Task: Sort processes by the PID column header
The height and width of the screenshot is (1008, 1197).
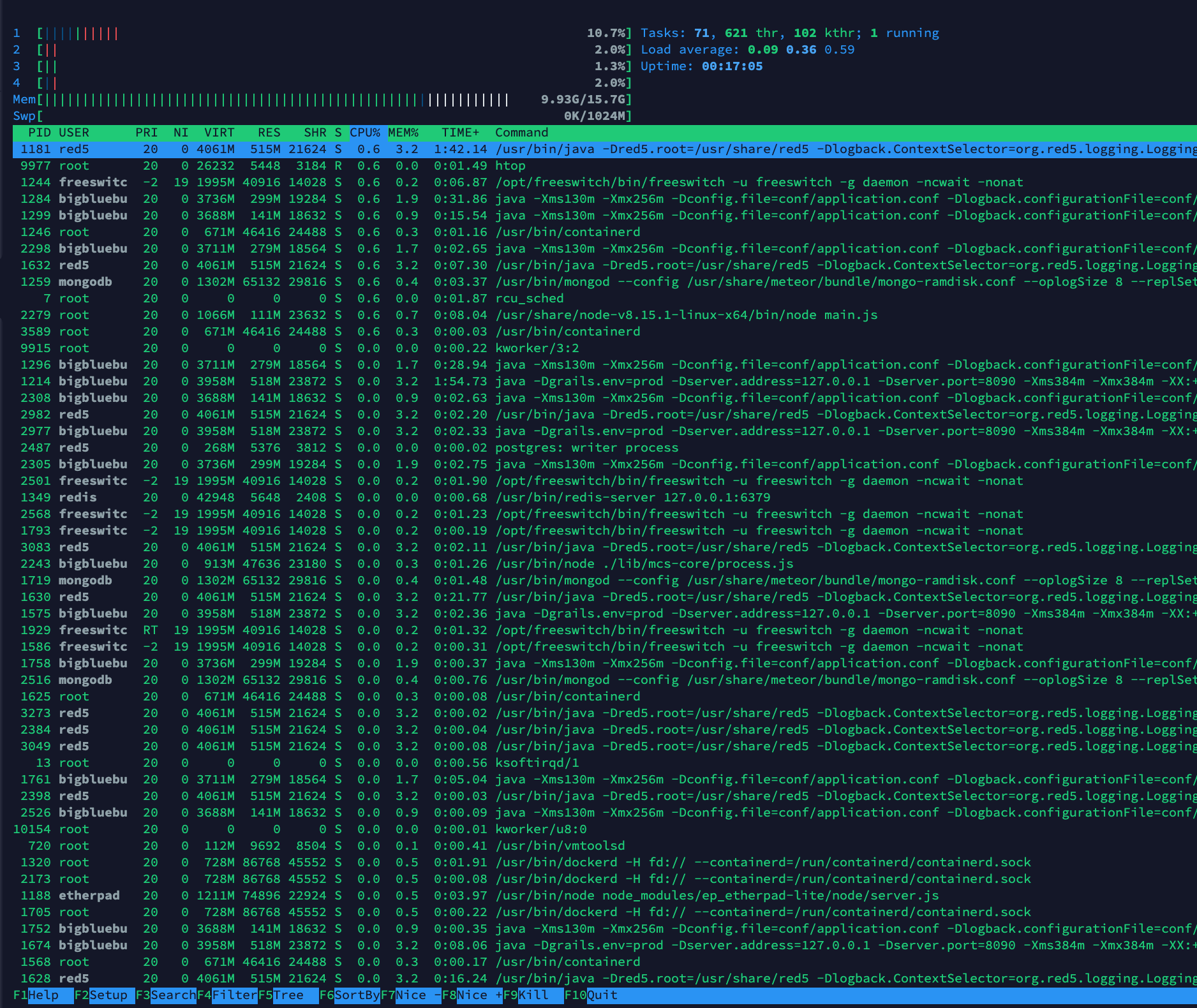Action: (39, 133)
